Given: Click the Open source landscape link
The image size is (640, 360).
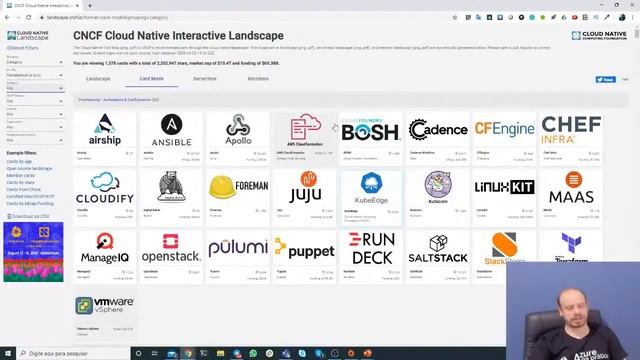Looking at the screenshot, I should tap(29, 169).
